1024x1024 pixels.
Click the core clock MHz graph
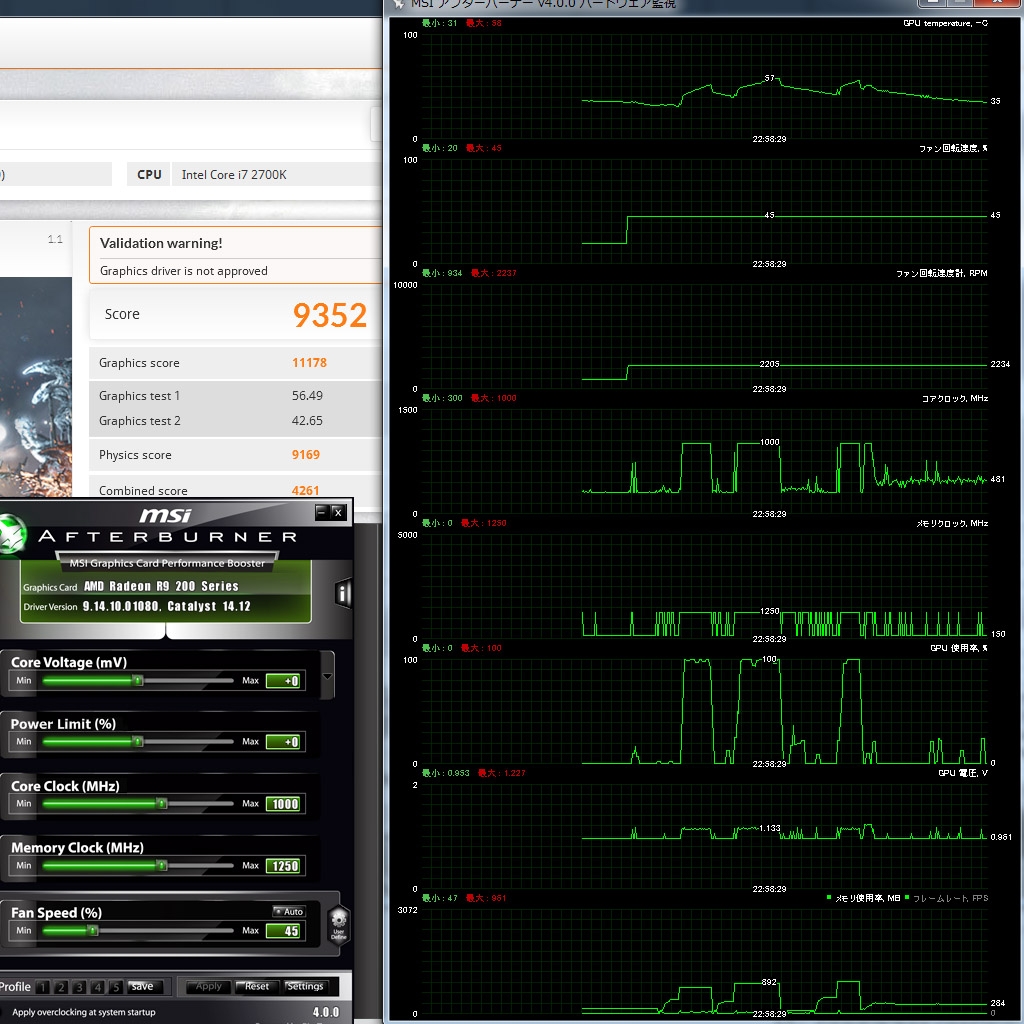click(705, 462)
